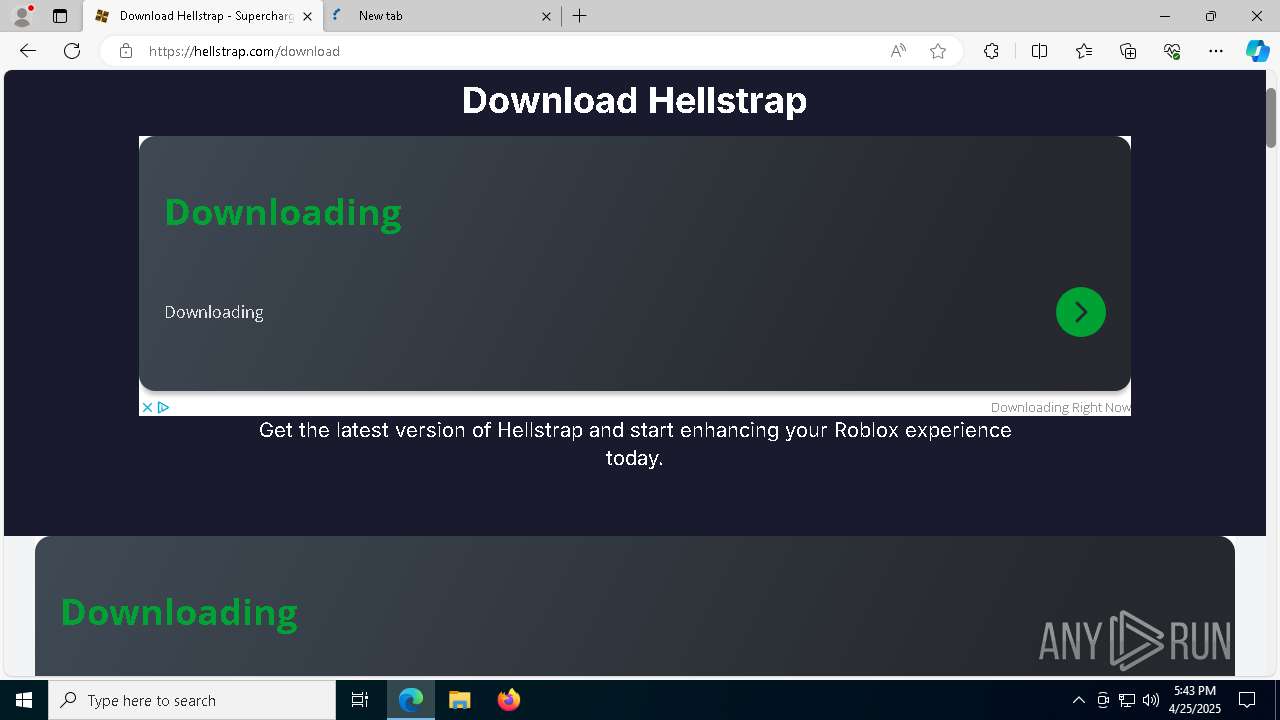Open the Copilot sidebar

(1257, 51)
